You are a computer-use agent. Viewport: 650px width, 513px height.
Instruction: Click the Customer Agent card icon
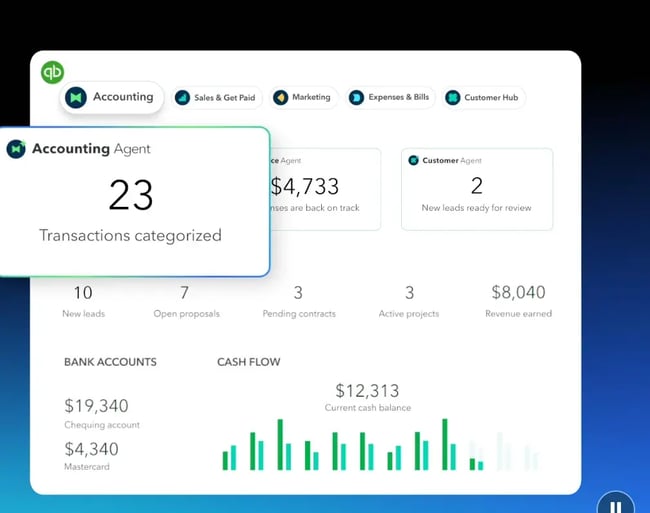413,160
